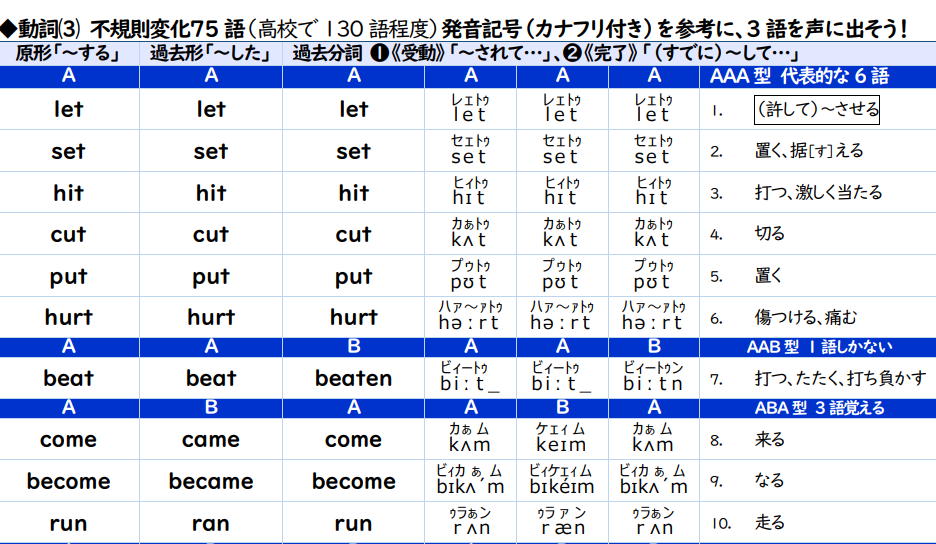Image resolution: width=936 pixels, height=544 pixels.
Task: Select the meaning "打つ、たたく、打ち負かす"
Action: coord(840,379)
